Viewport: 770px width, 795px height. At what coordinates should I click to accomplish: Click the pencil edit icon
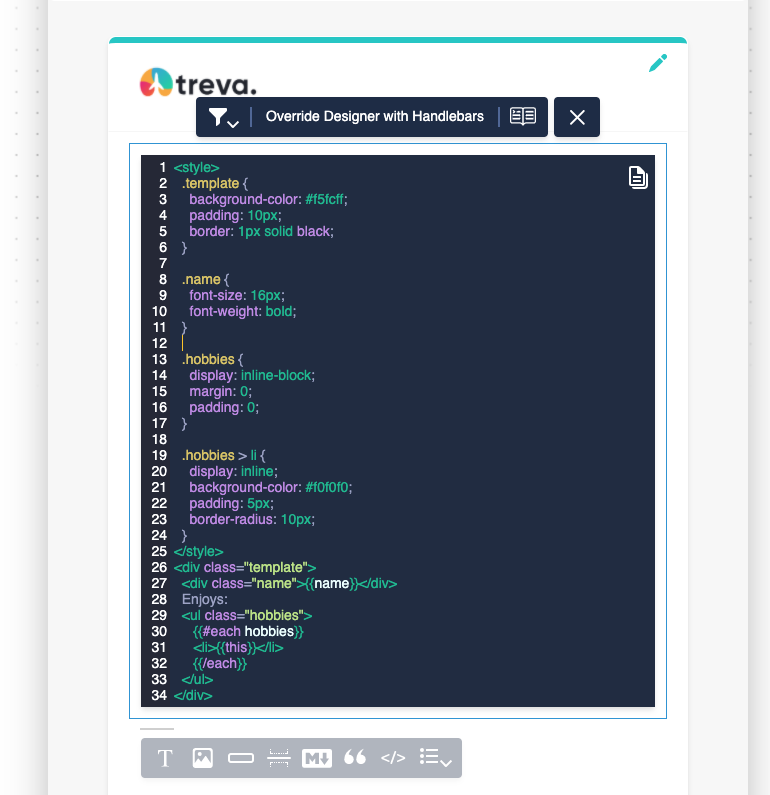pos(658,63)
